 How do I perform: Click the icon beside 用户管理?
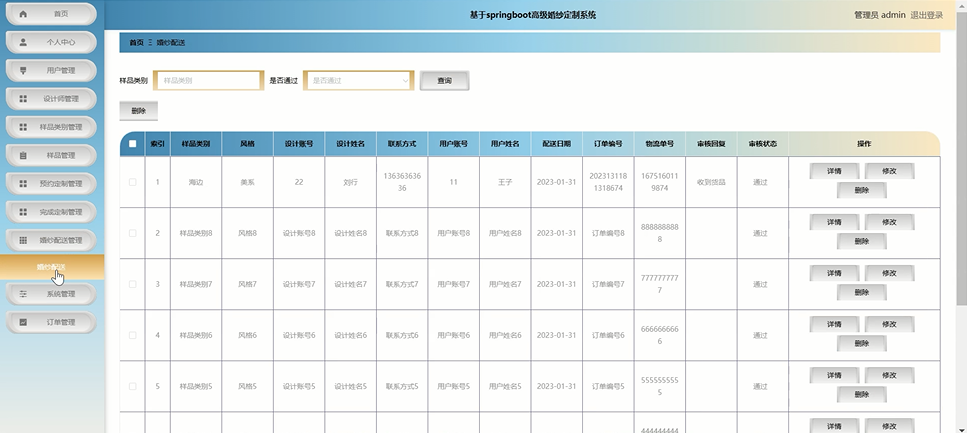[x=23, y=70]
